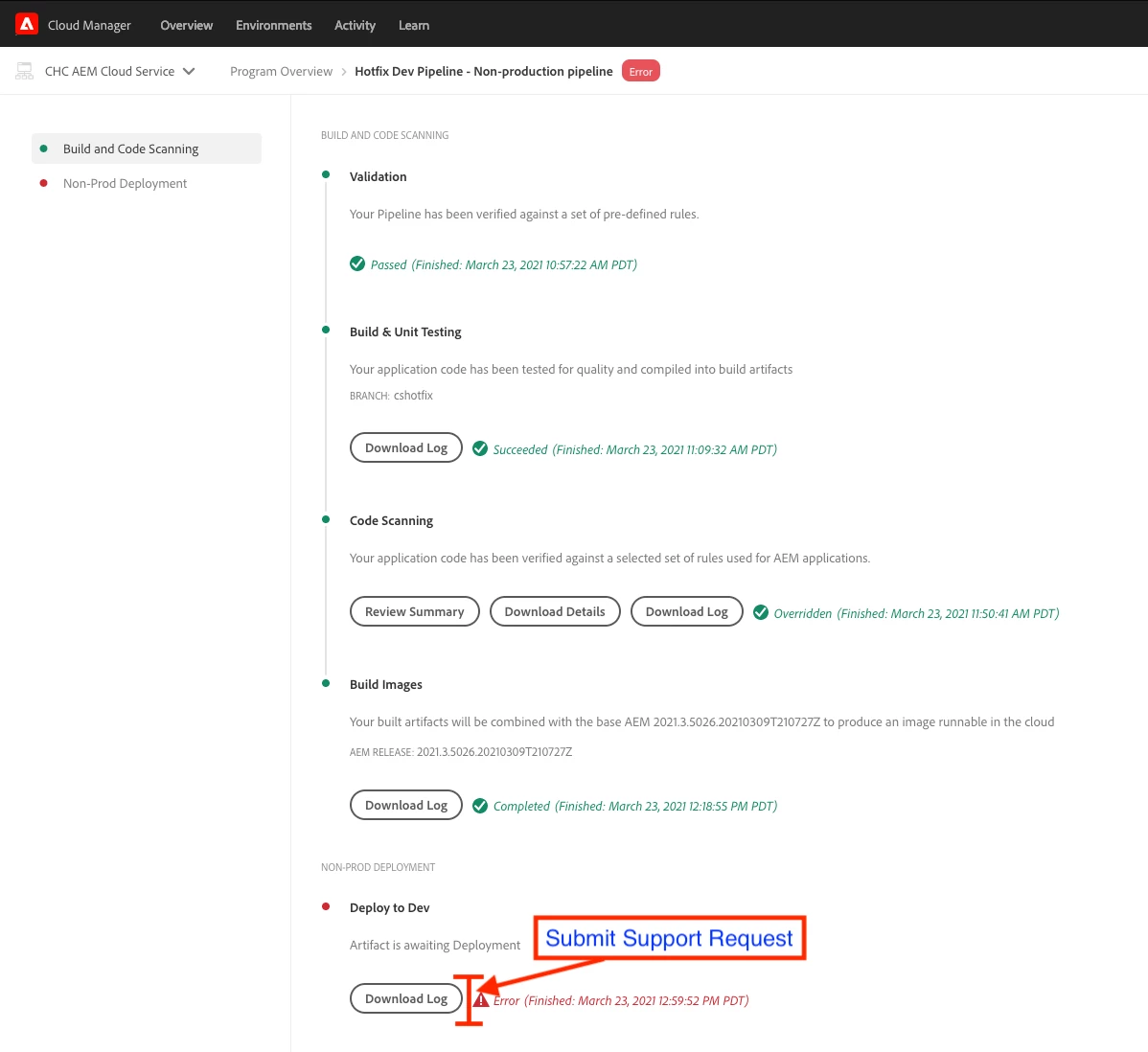
Task: Open the Learn section
Action: (x=414, y=25)
